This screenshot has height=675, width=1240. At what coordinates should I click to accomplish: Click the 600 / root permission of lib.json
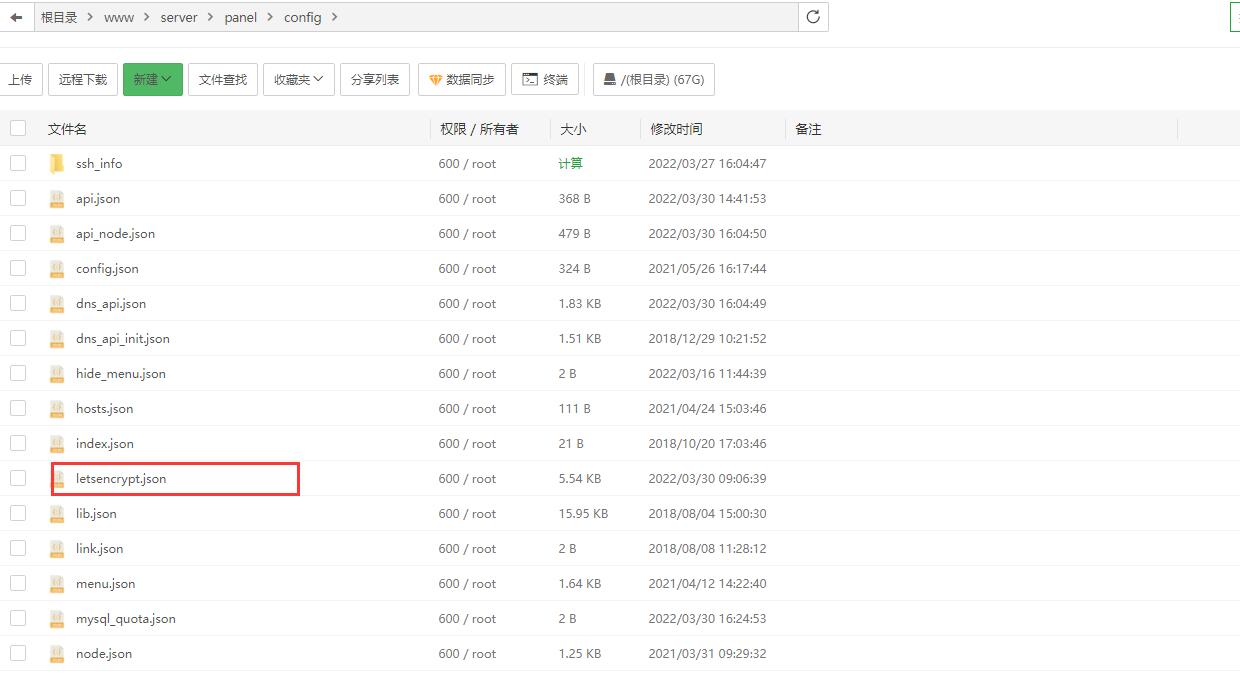point(467,514)
